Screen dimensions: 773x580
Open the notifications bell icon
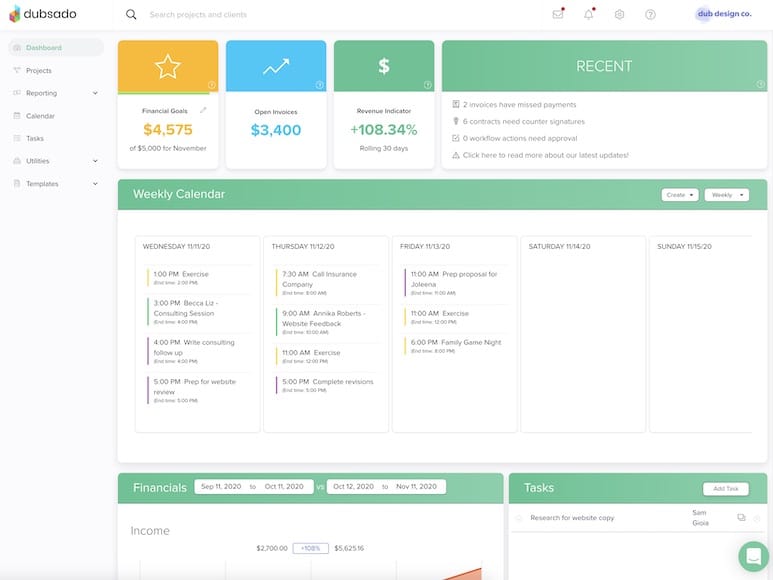pyautogui.click(x=589, y=14)
